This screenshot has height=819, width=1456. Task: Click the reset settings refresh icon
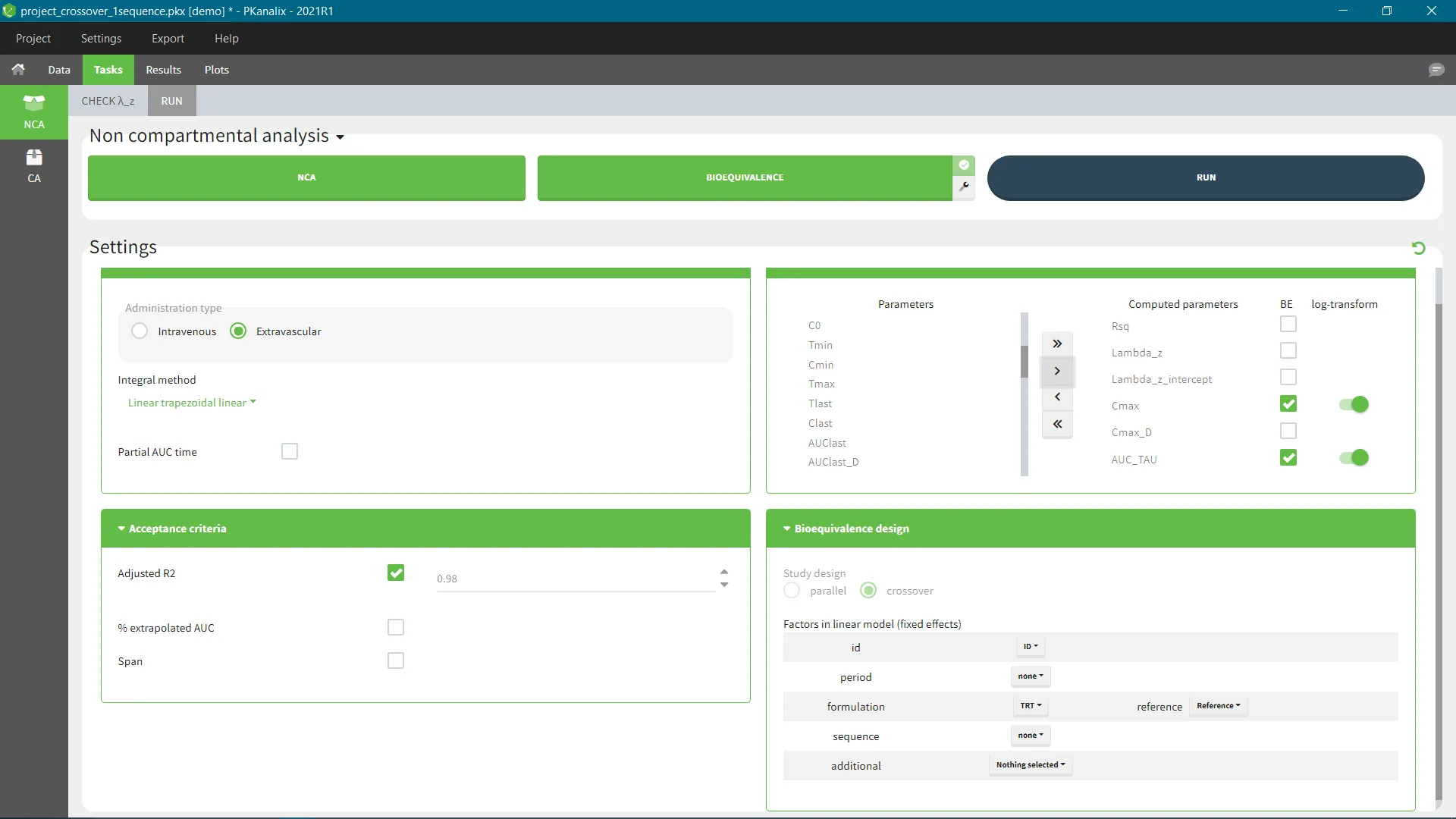pyautogui.click(x=1418, y=248)
